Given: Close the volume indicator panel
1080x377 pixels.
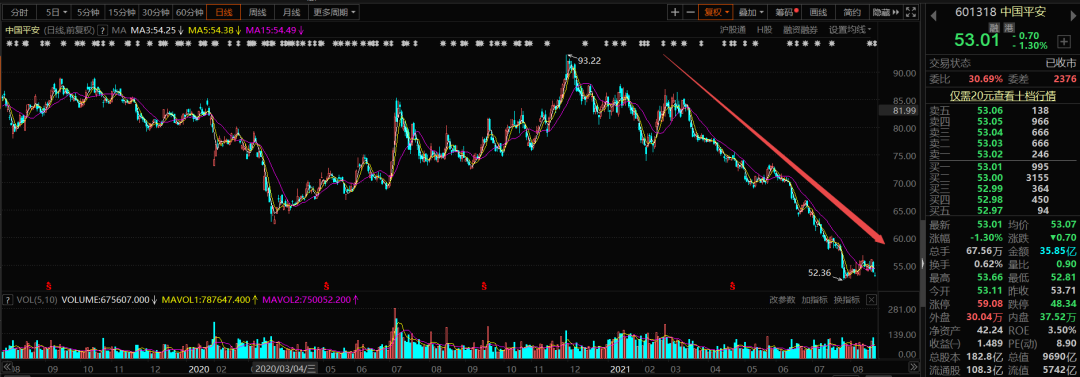Looking at the screenshot, I should tap(871, 300).
